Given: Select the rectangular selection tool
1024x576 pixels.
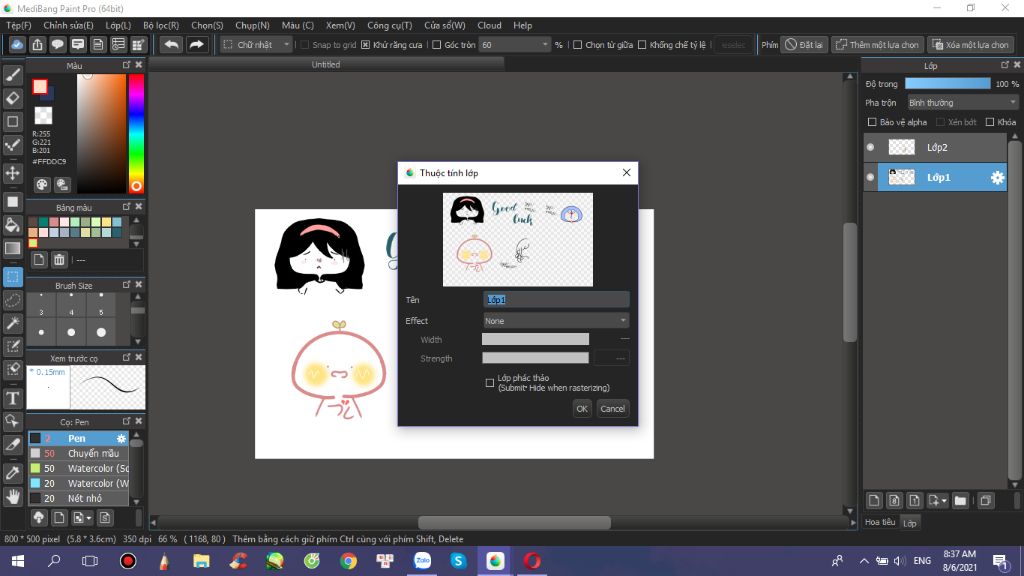Looking at the screenshot, I should click(12, 277).
